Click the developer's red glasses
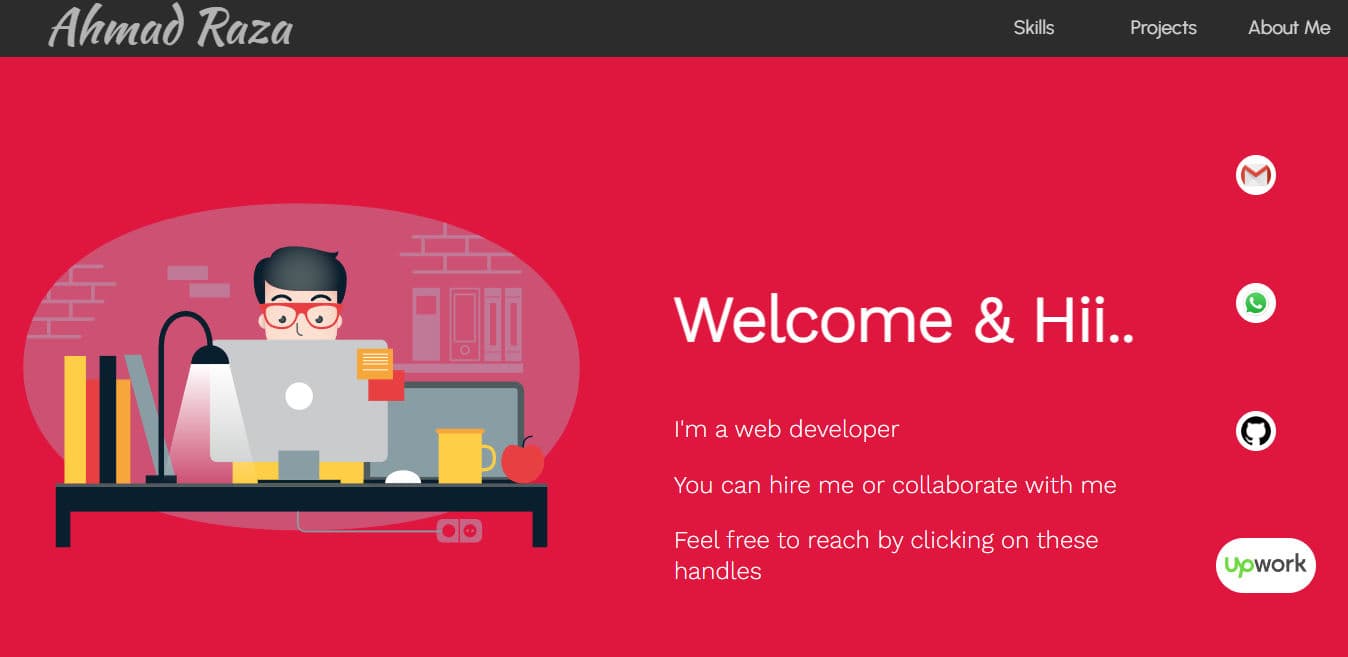Image resolution: width=1348 pixels, height=657 pixels. 301,317
